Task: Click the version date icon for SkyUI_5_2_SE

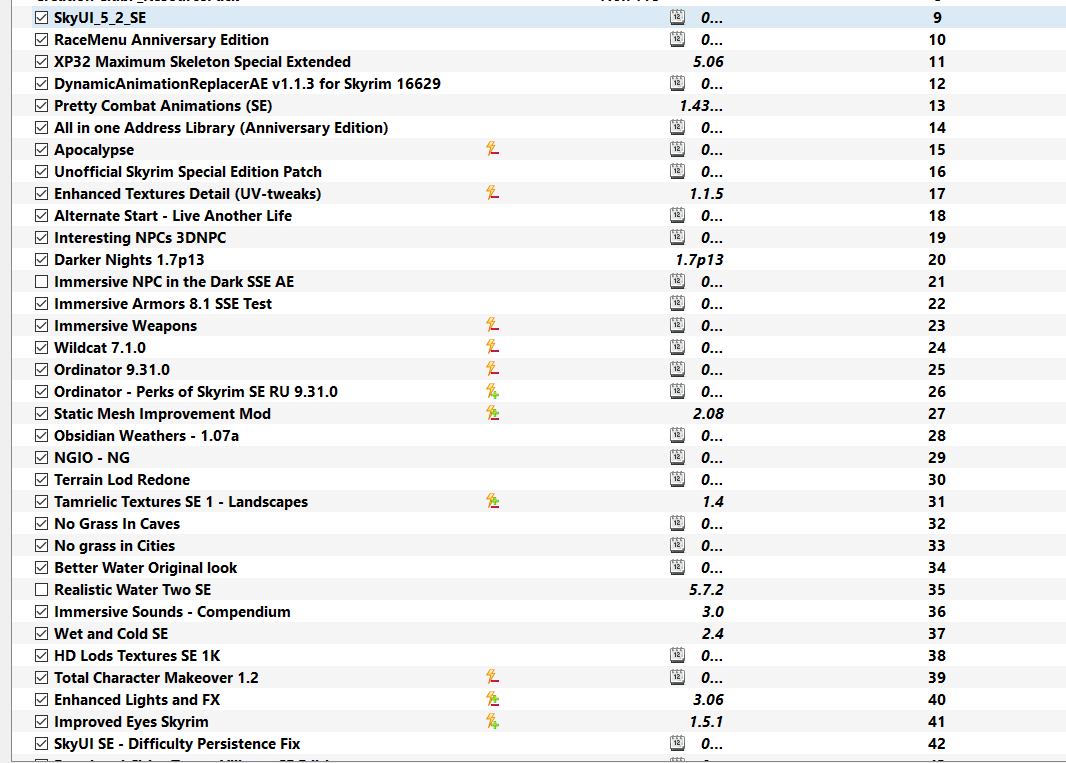Action: point(677,17)
